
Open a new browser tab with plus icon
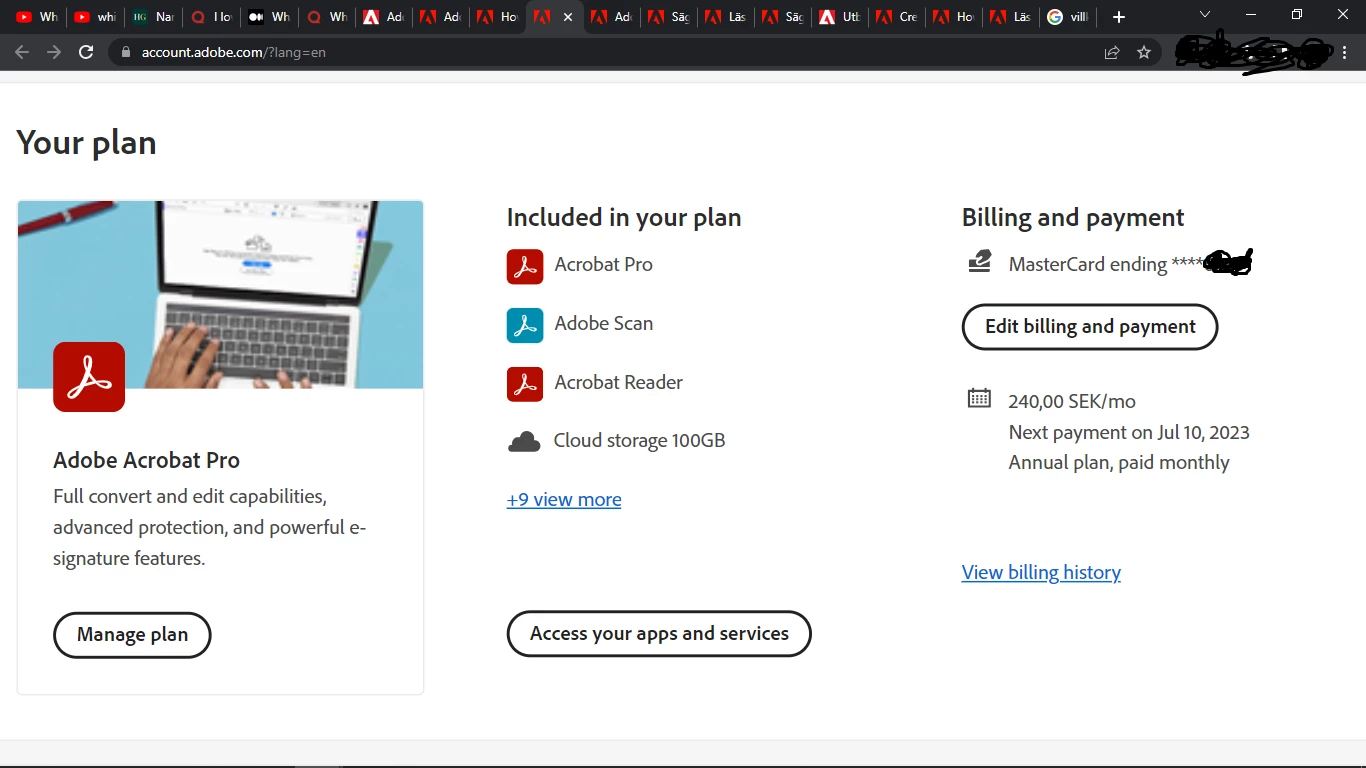tap(1119, 17)
